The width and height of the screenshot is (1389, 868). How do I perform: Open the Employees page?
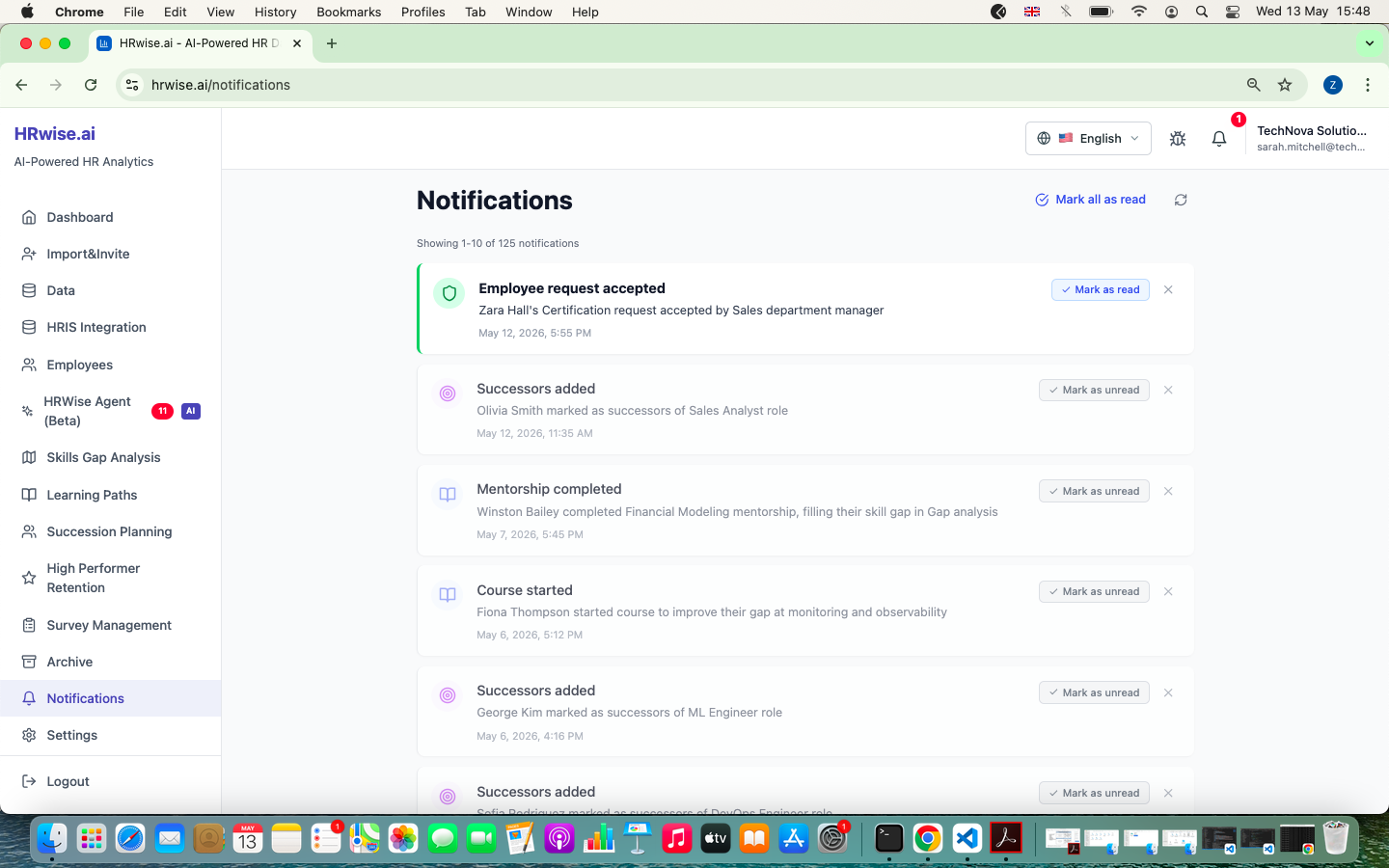point(110,365)
